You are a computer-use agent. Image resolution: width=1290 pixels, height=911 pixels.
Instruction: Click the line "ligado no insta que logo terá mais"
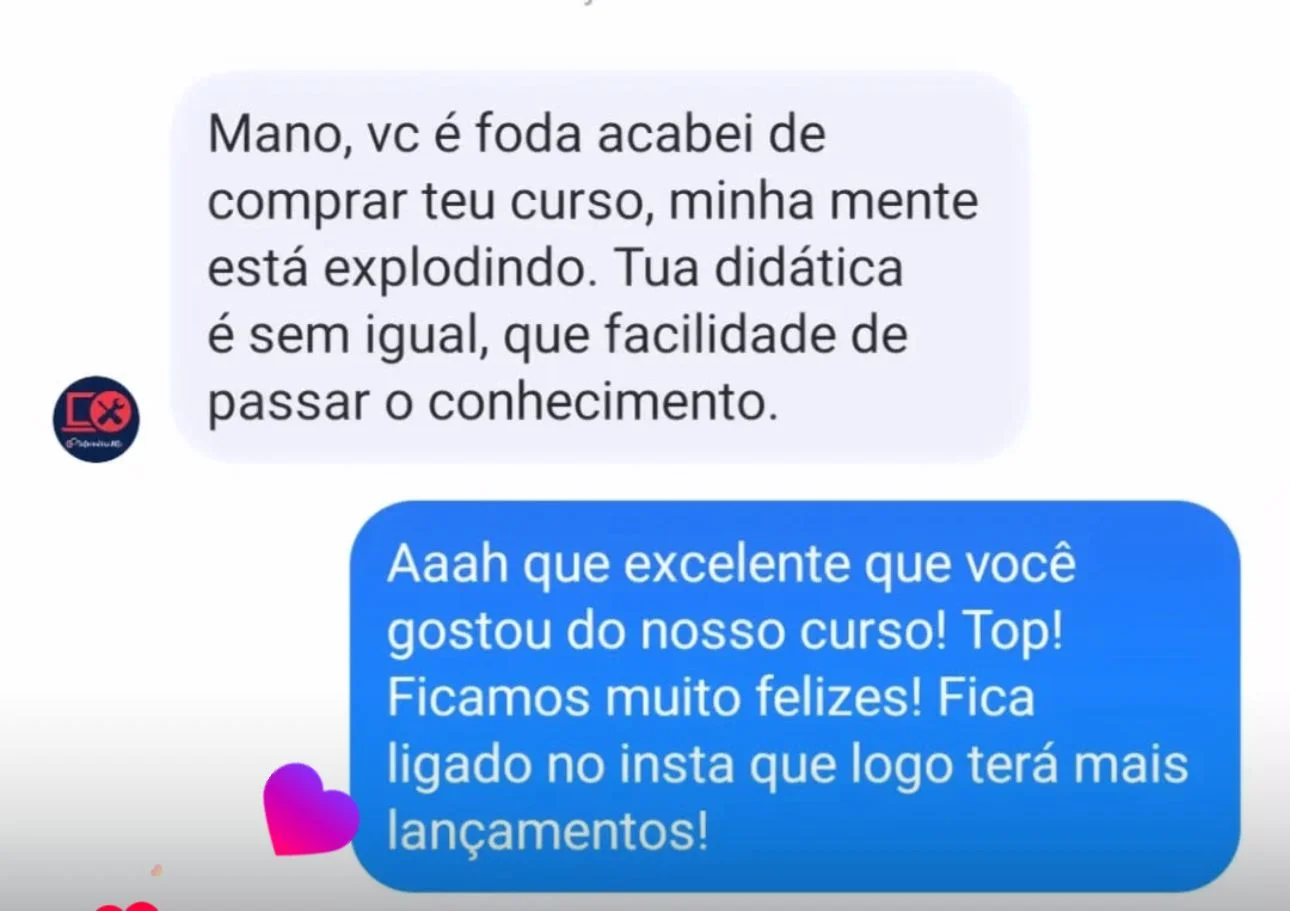point(788,766)
